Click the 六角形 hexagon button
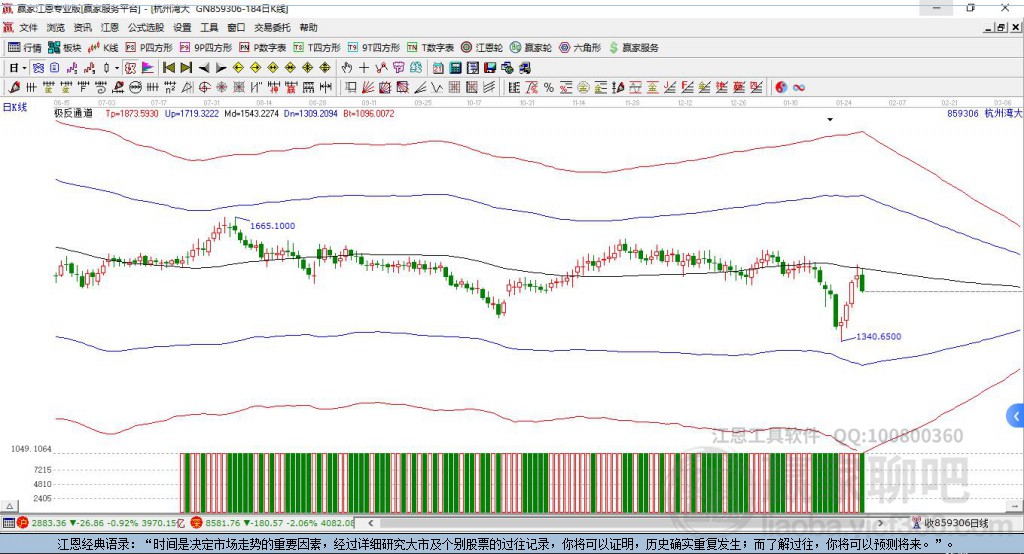 click(x=580, y=47)
